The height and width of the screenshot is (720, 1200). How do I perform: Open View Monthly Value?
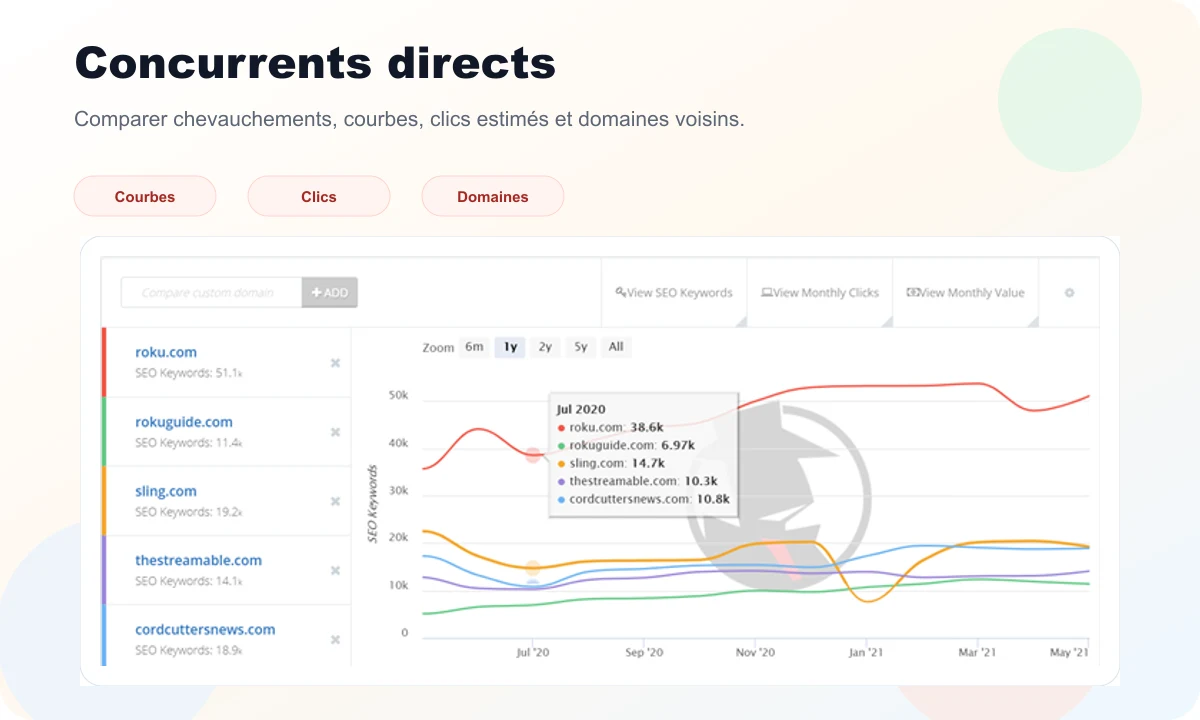pos(966,292)
